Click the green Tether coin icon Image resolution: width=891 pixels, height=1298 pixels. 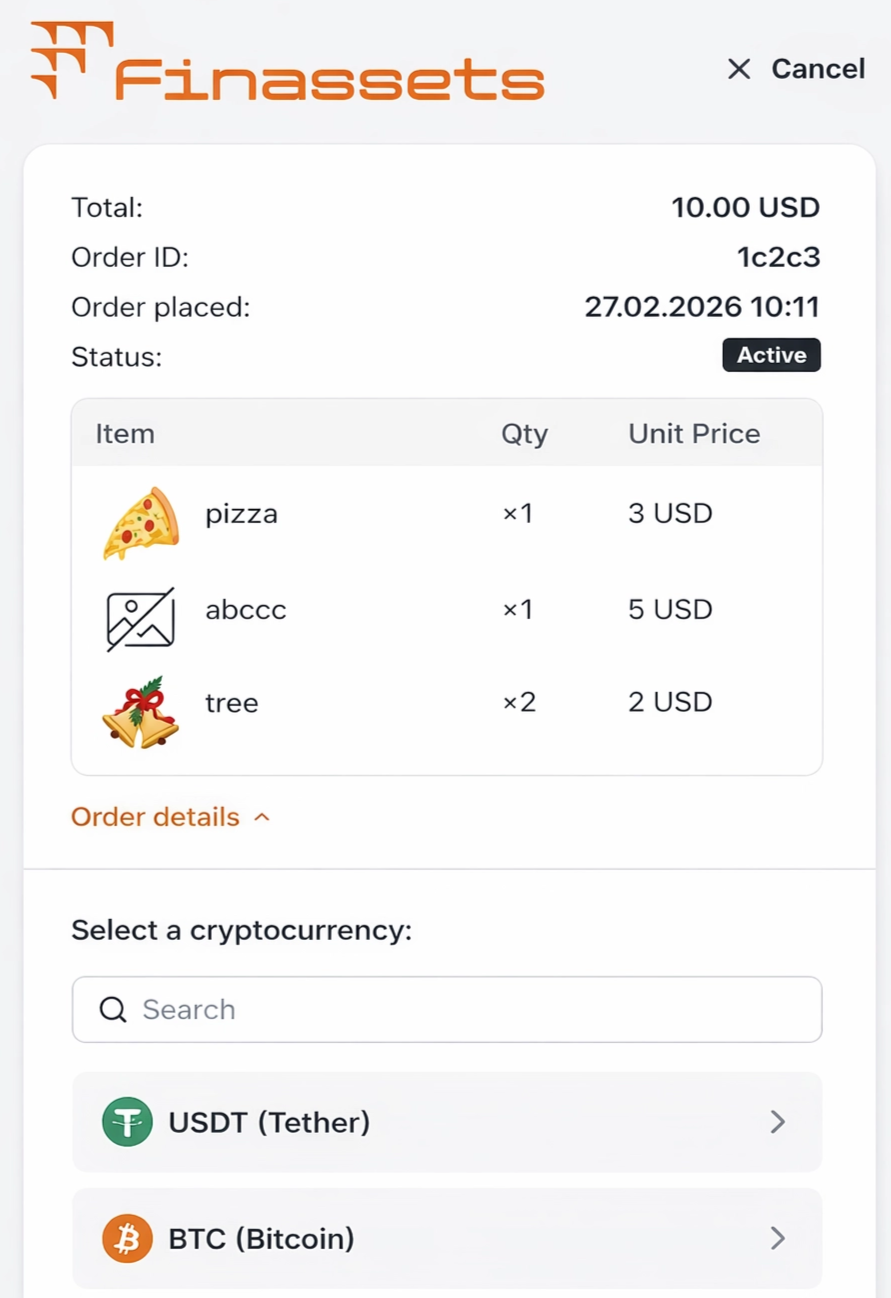[127, 1122]
